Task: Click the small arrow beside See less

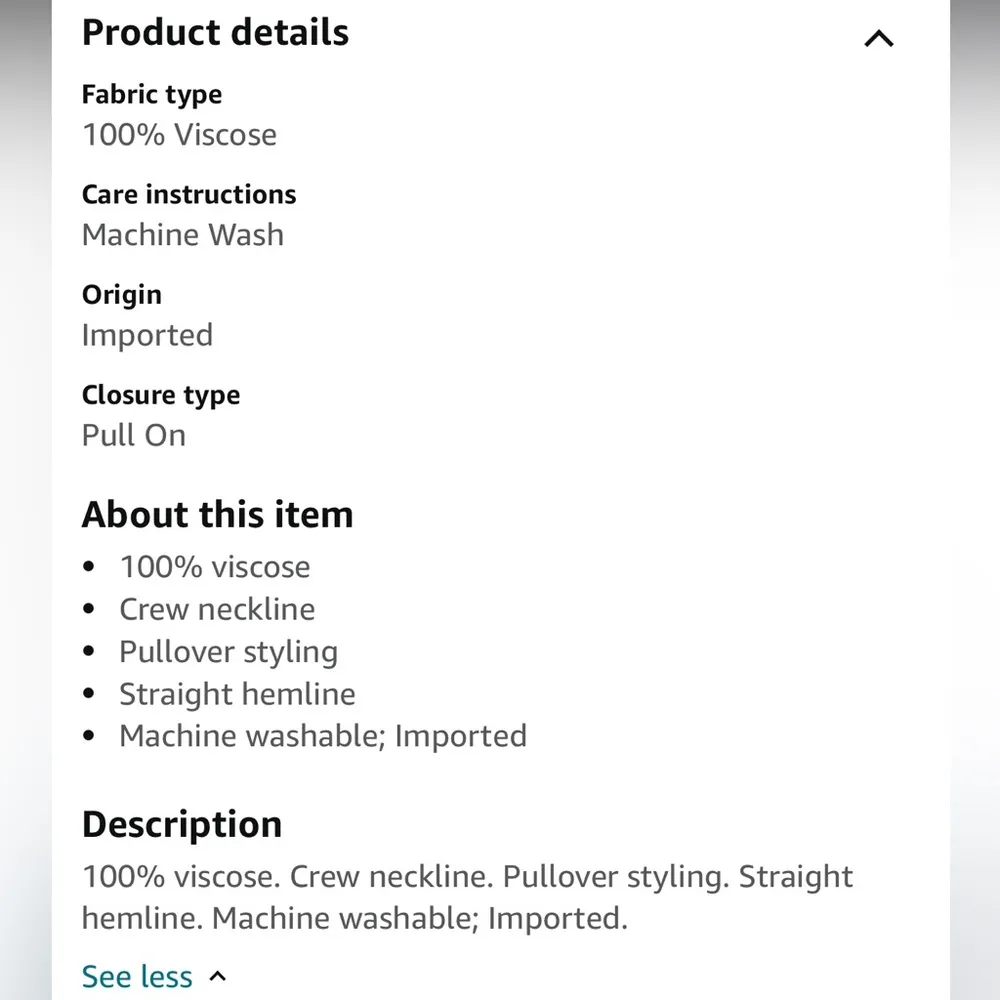Action: [x=219, y=977]
